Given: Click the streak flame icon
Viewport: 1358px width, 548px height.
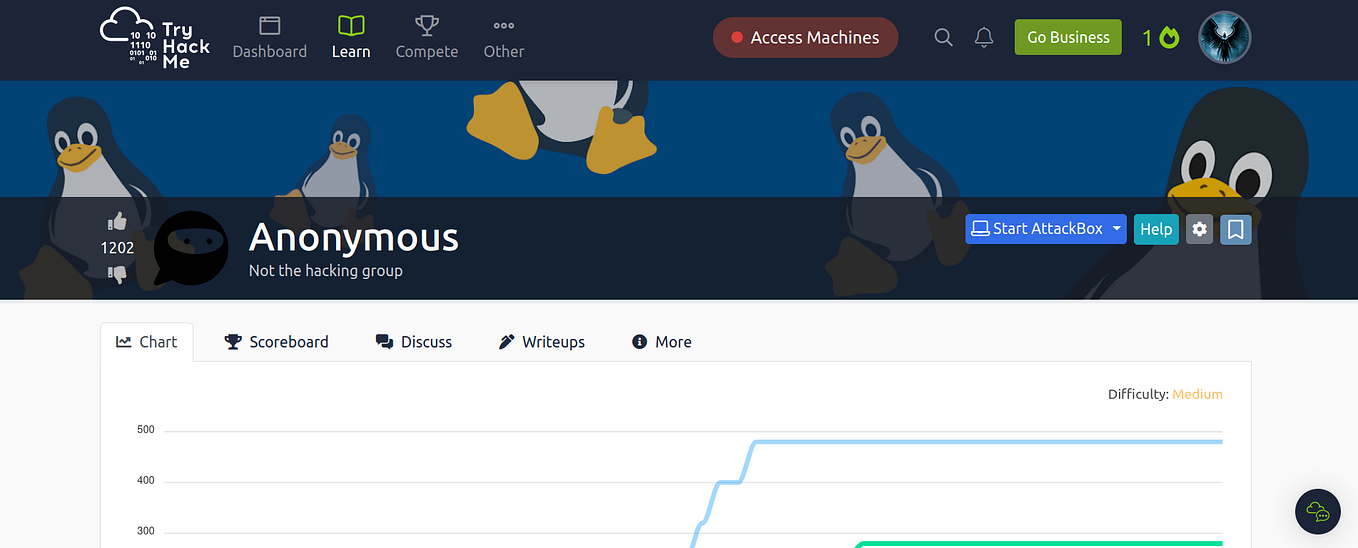Looking at the screenshot, I should (x=1169, y=38).
